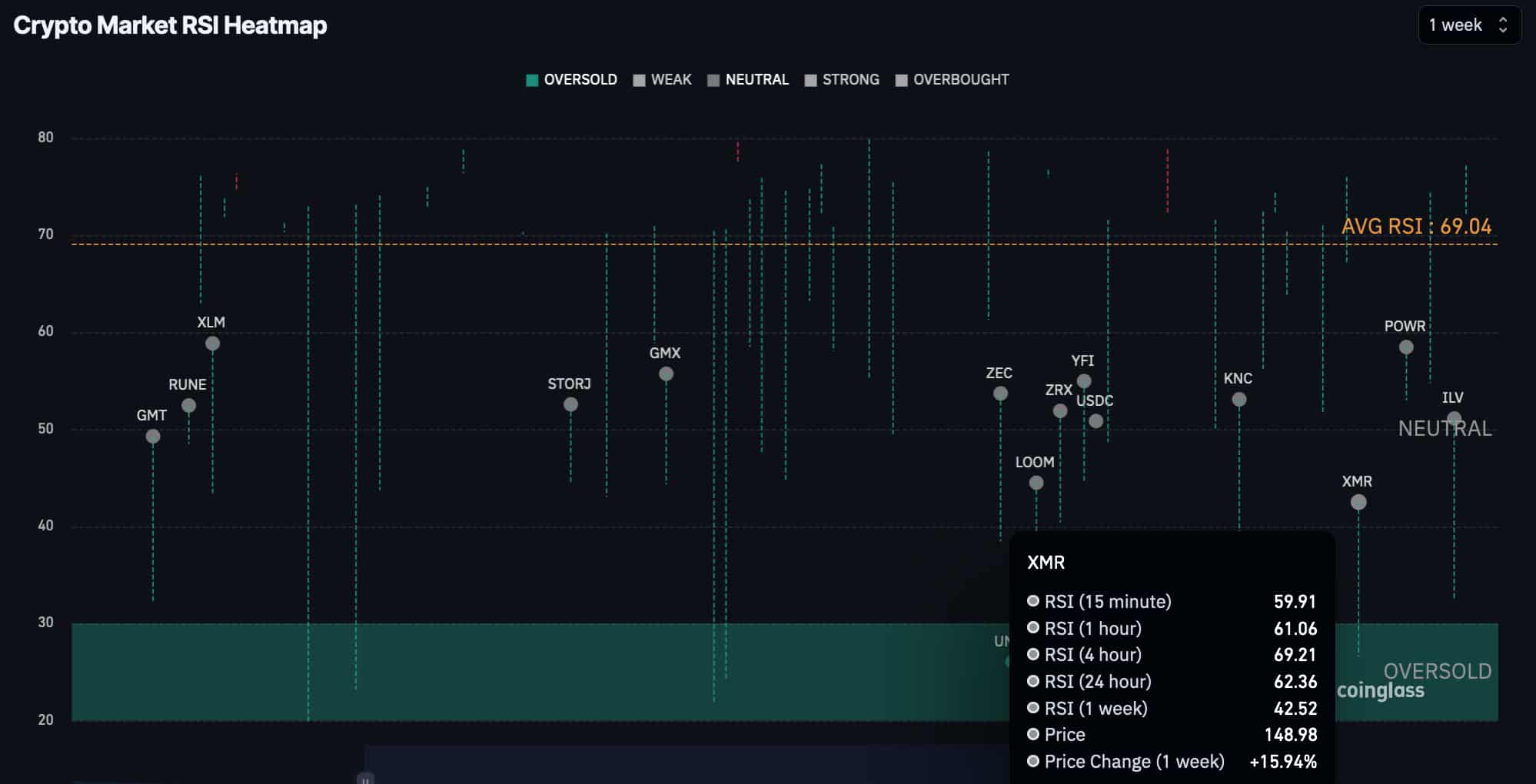Enable the STRONG legend filter
The height and width of the screenshot is (784, 1536).
click(850, 80)
